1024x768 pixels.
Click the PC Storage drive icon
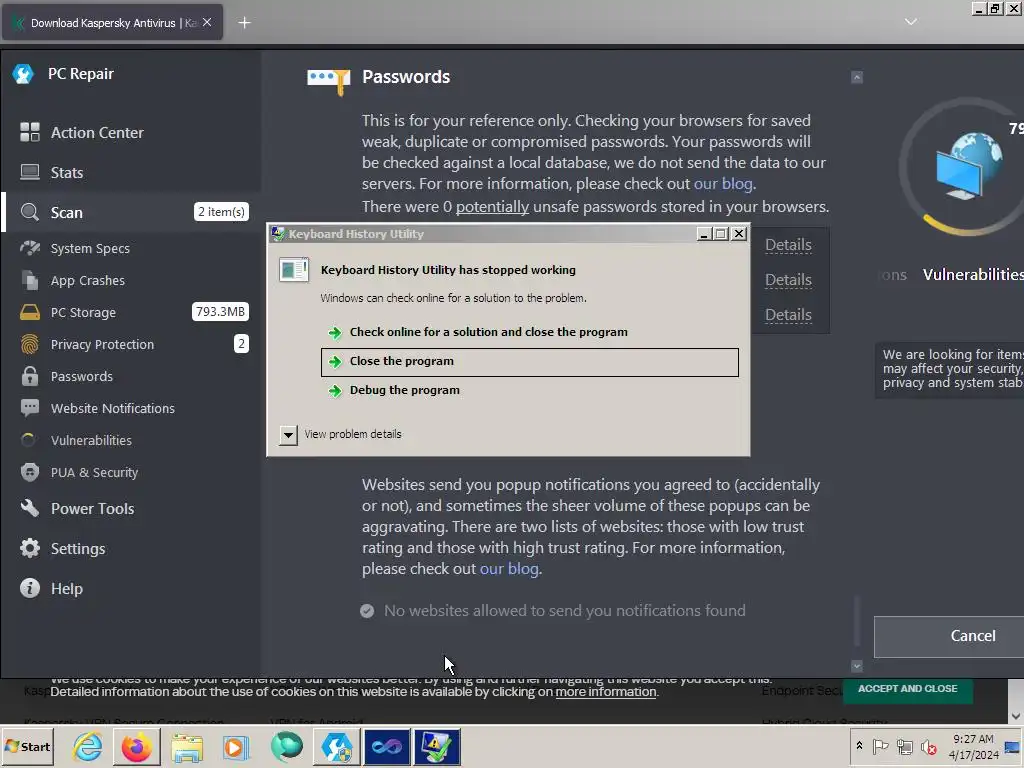[x=29, y=312]
